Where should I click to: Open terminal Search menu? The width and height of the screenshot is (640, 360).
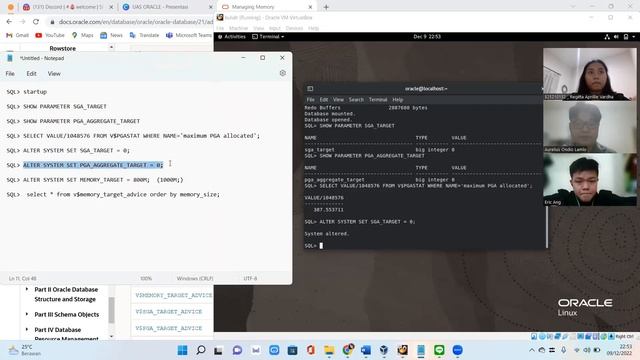356,100
